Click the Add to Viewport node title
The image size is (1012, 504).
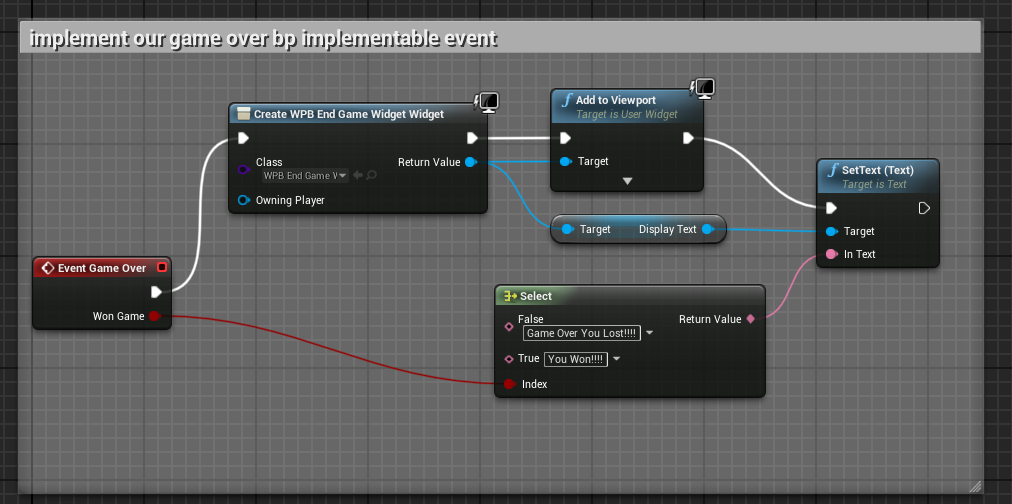click(x=616, y=100)
